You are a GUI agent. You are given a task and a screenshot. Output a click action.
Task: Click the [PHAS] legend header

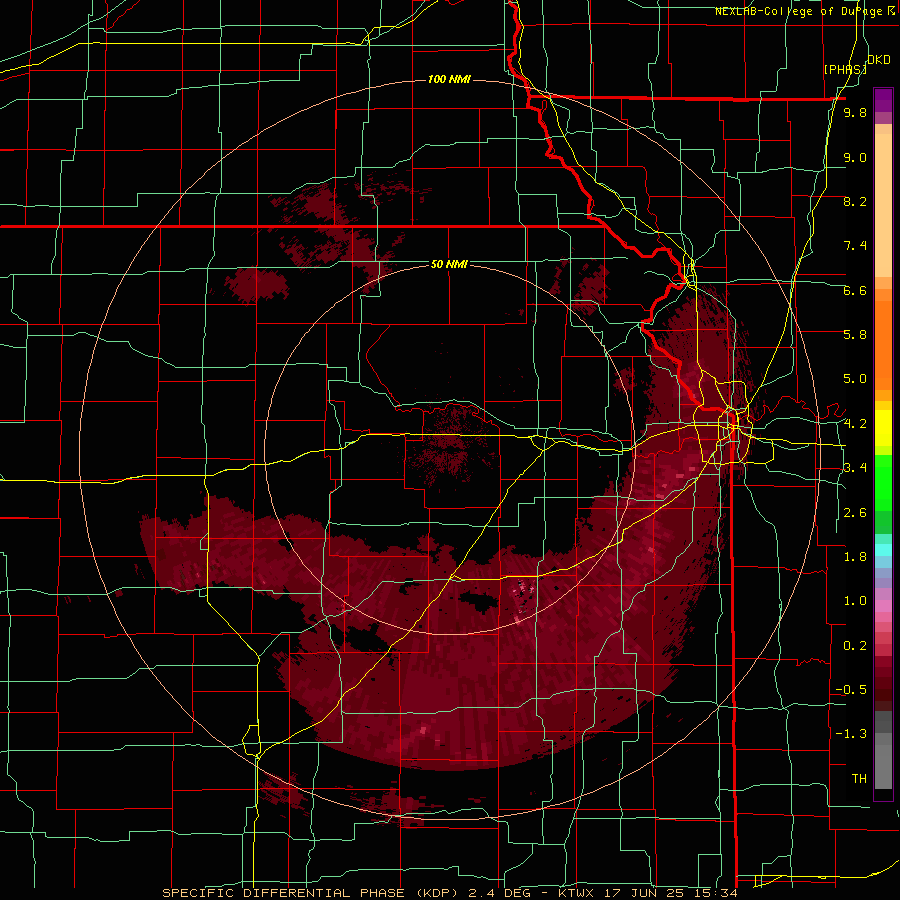pos(845,69)
